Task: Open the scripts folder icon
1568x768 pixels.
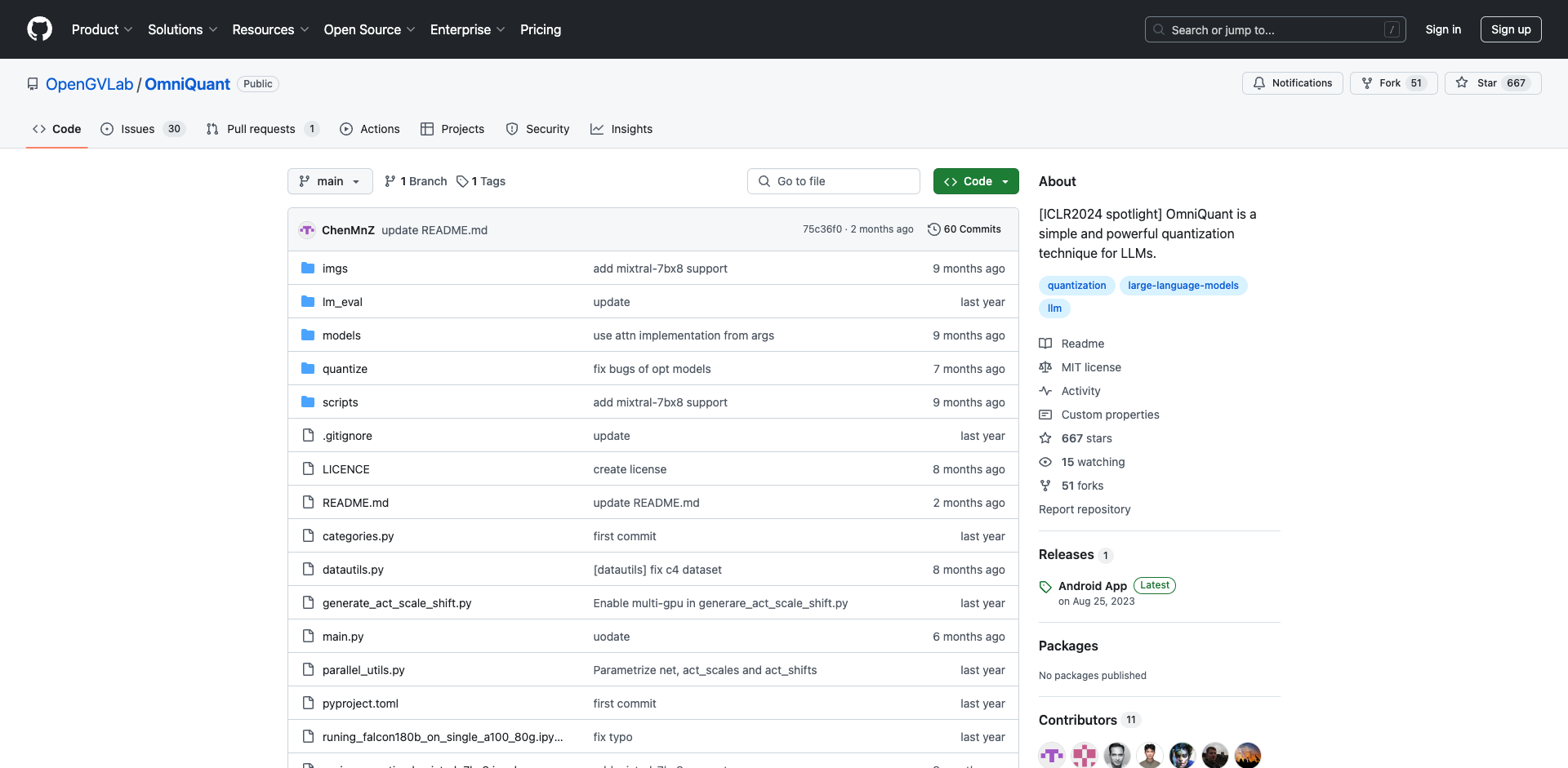Action: tap(308, 402)
